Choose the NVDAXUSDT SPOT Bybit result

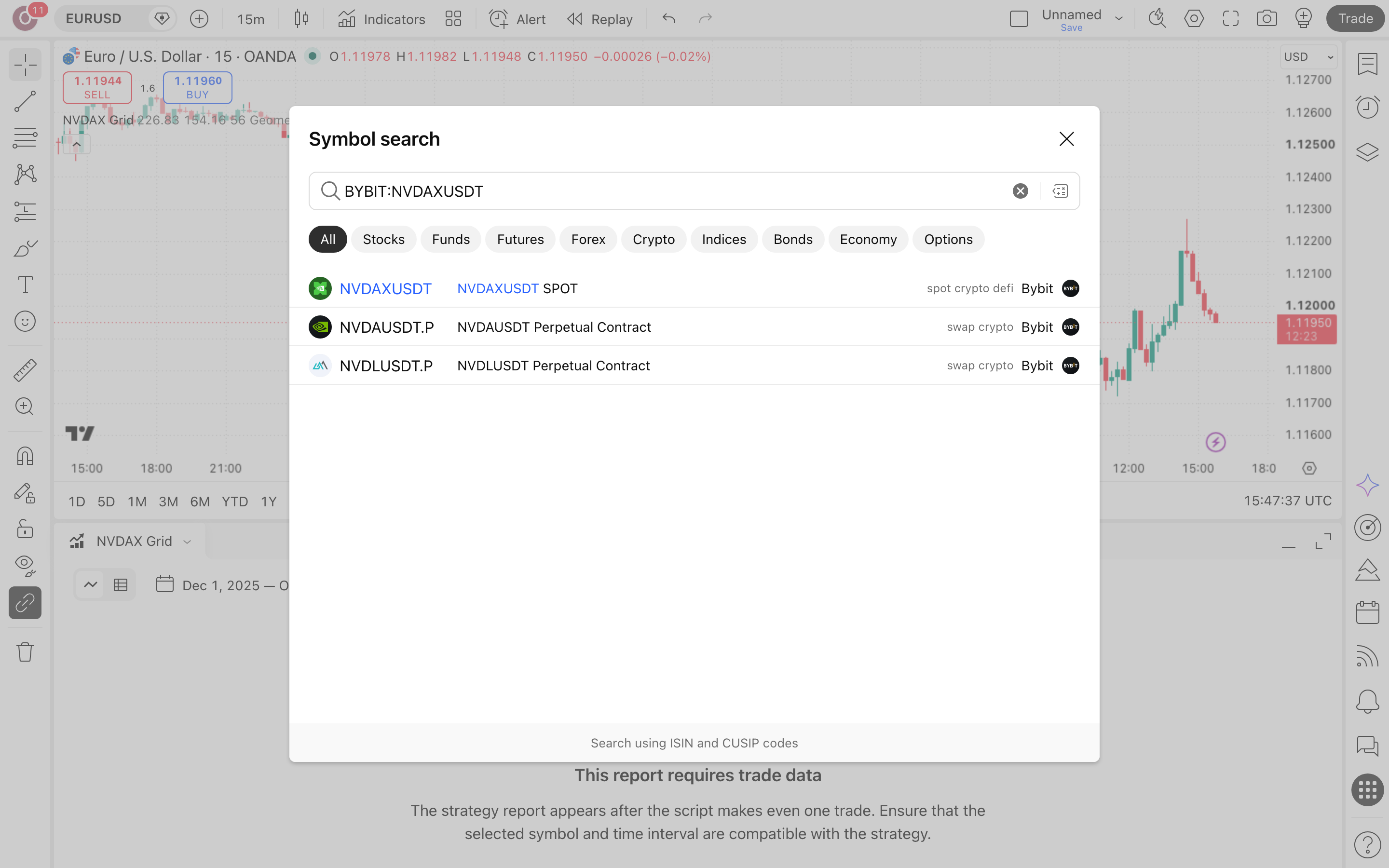(694, 288)
